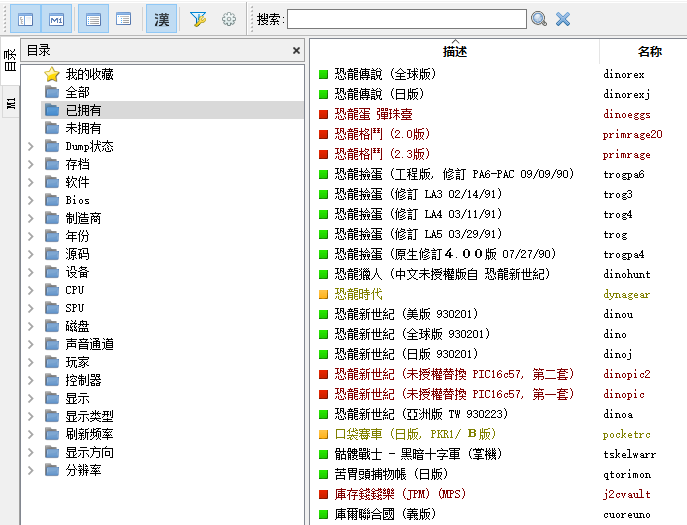687x525 pixels.
Task: Click the magnifier search icon
Action: click(539, 19)
